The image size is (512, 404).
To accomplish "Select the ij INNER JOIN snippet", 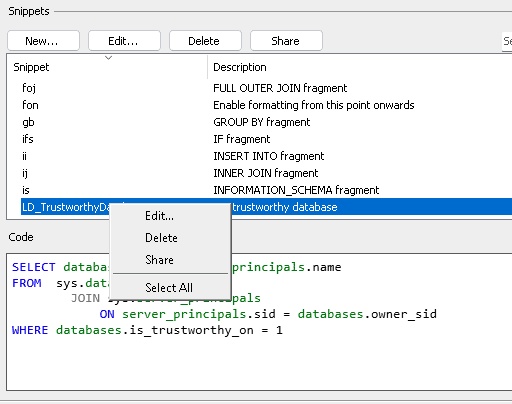I will [259, 173].
